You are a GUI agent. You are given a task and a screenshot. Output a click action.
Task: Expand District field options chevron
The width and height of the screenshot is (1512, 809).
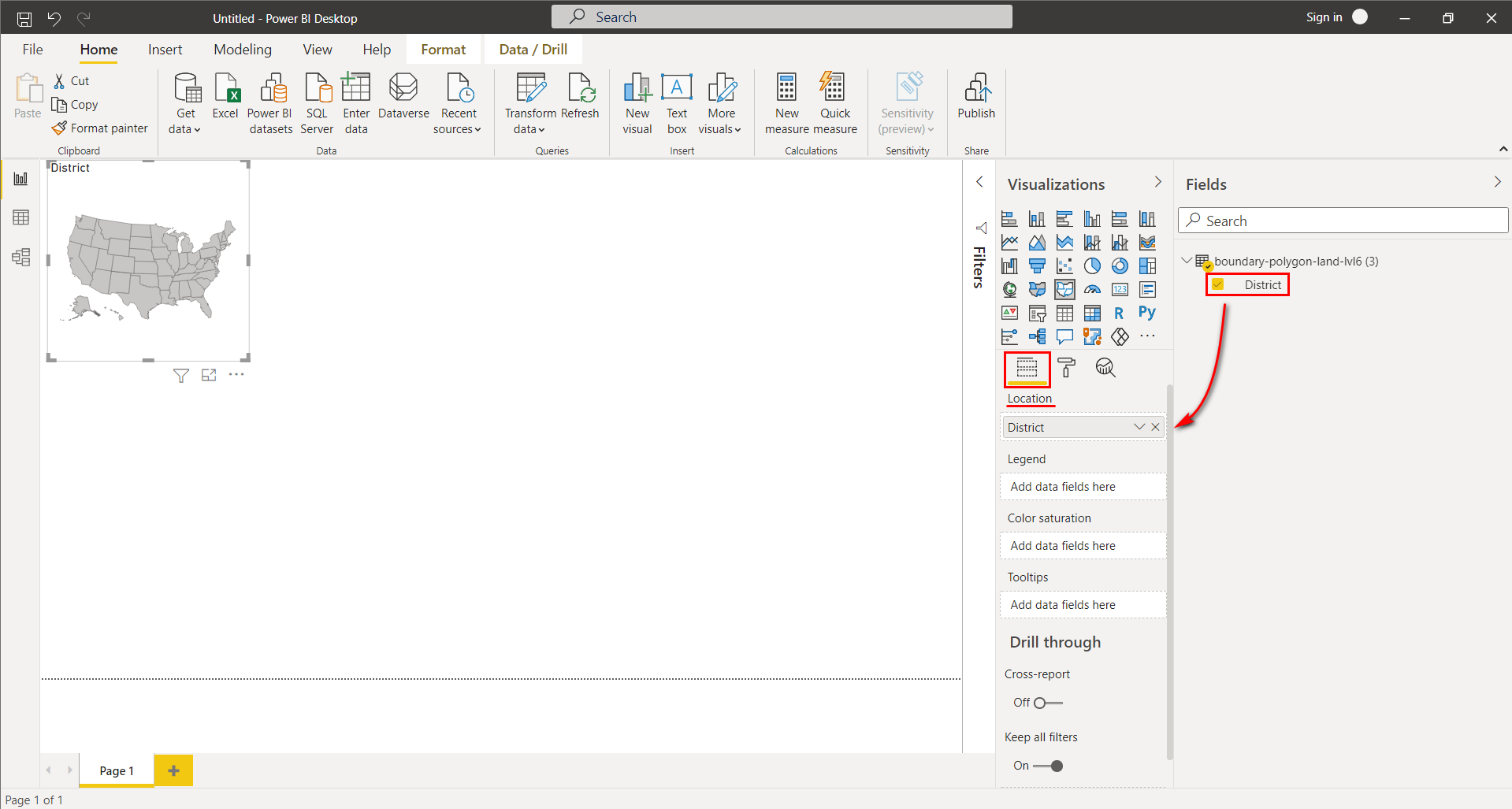(x=1139, y=427)
